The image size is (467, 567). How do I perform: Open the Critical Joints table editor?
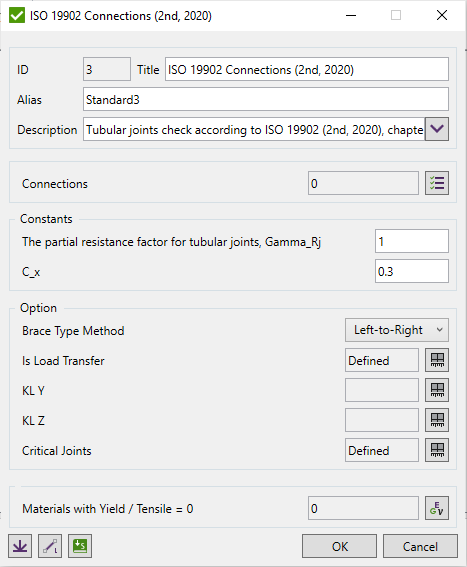click(437, 450)
